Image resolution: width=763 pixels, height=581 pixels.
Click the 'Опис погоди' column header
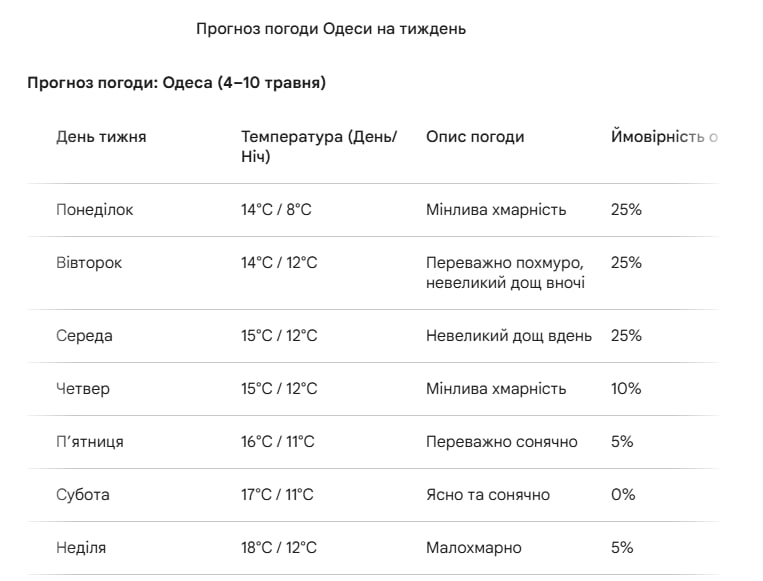click(x=475, y=137)
